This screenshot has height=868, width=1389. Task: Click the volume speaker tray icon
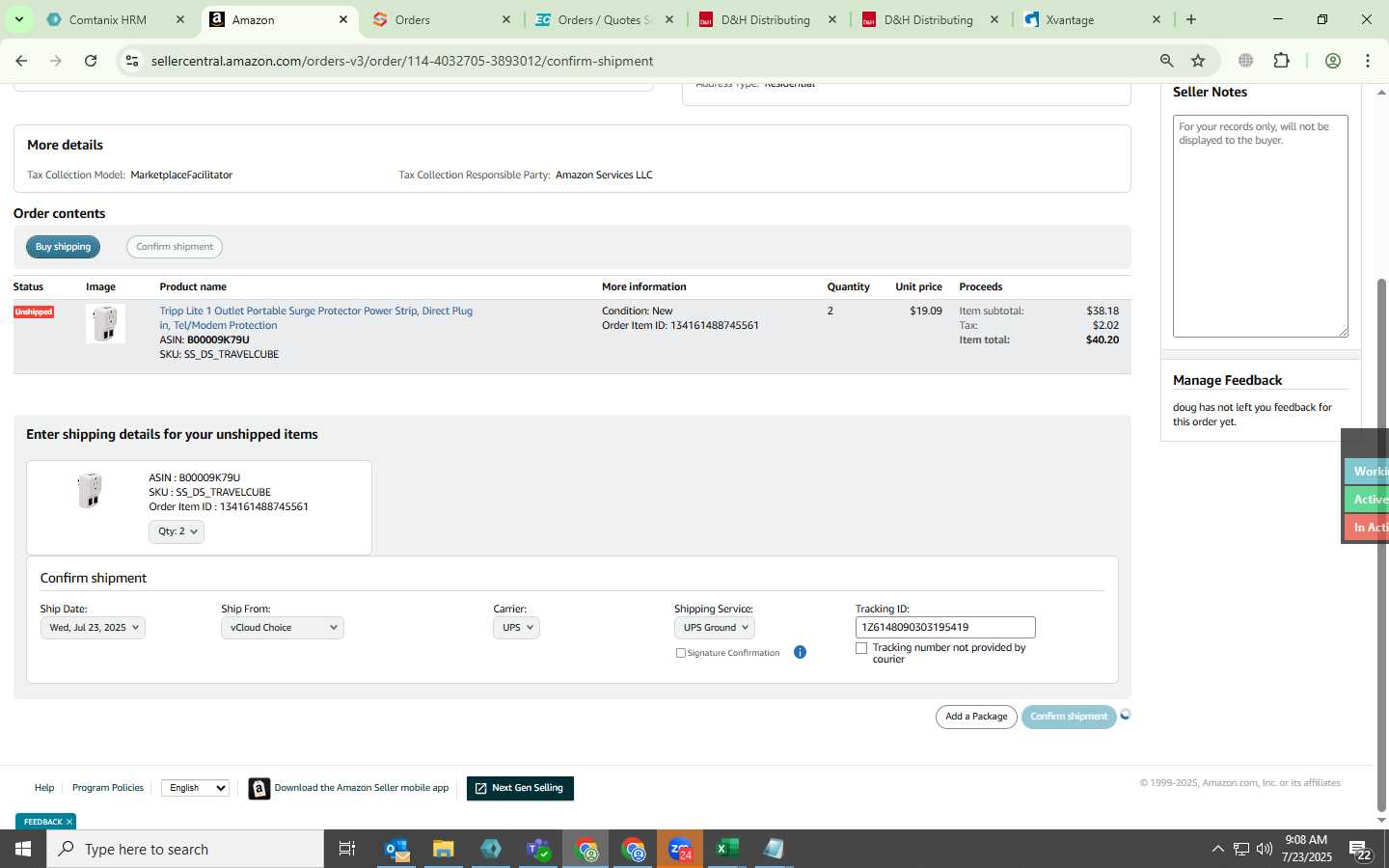[1265, 849]
